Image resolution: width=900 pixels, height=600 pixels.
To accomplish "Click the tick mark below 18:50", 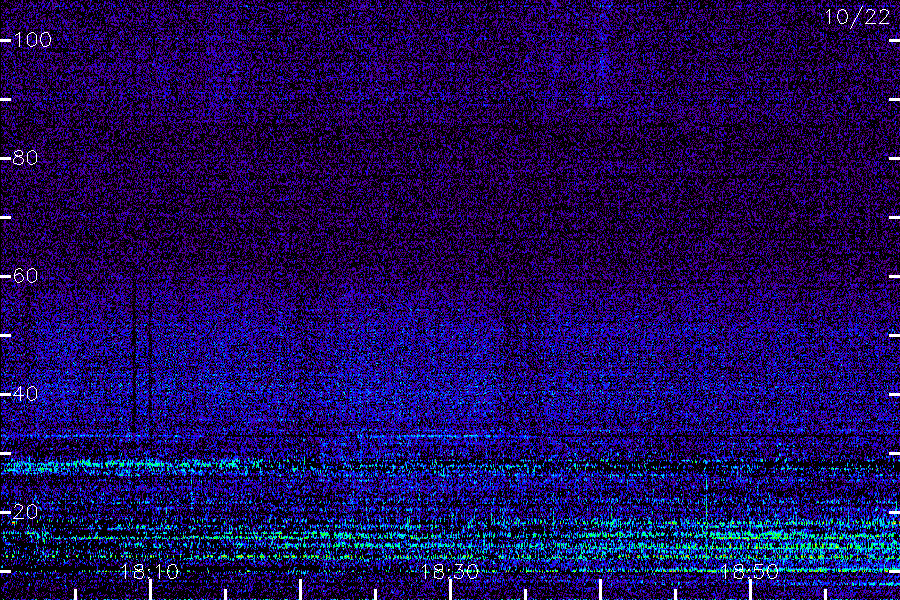I will pyautogui.click(x=750, y=590).
